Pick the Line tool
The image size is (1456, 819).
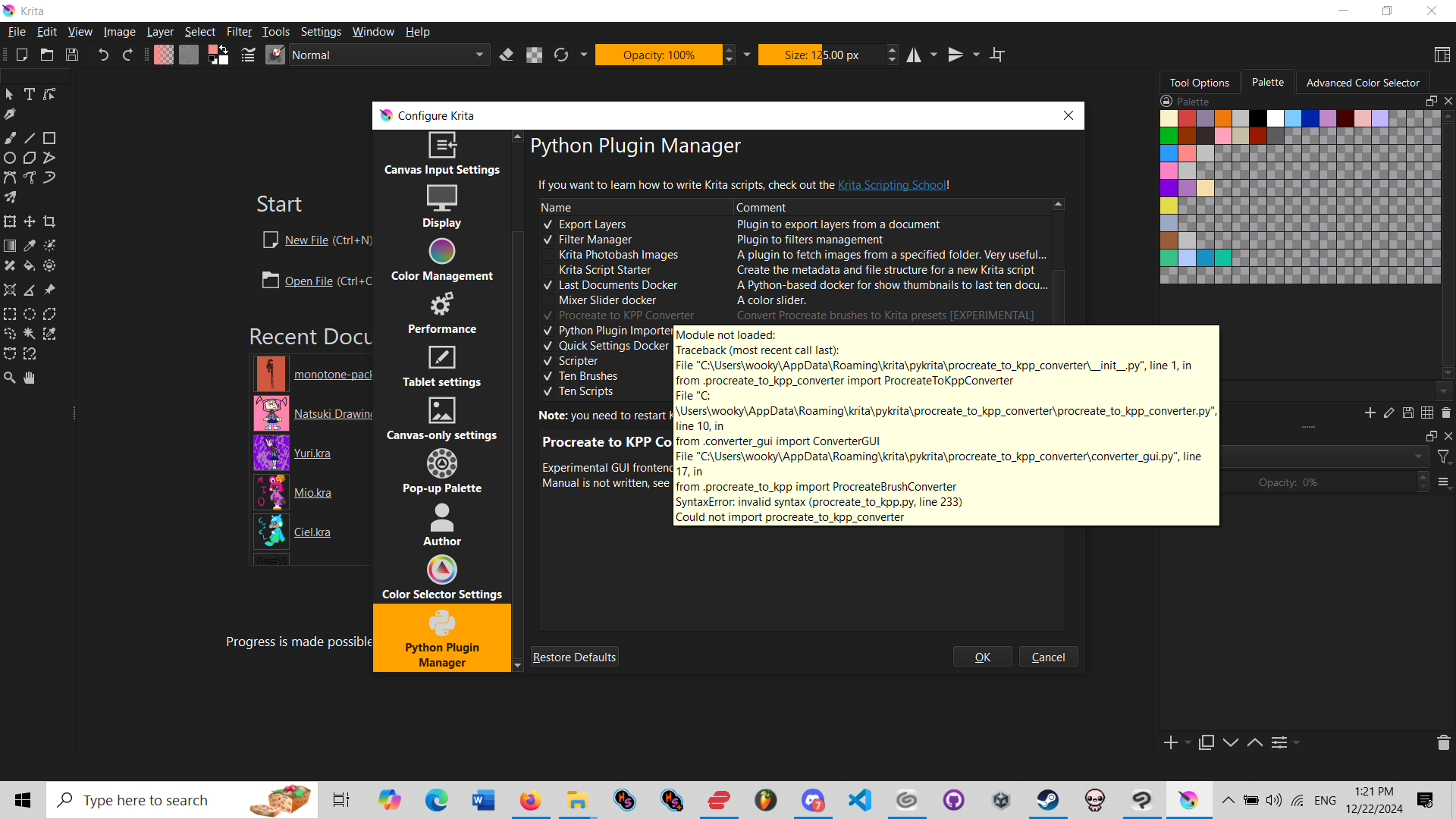coord(30,138)
